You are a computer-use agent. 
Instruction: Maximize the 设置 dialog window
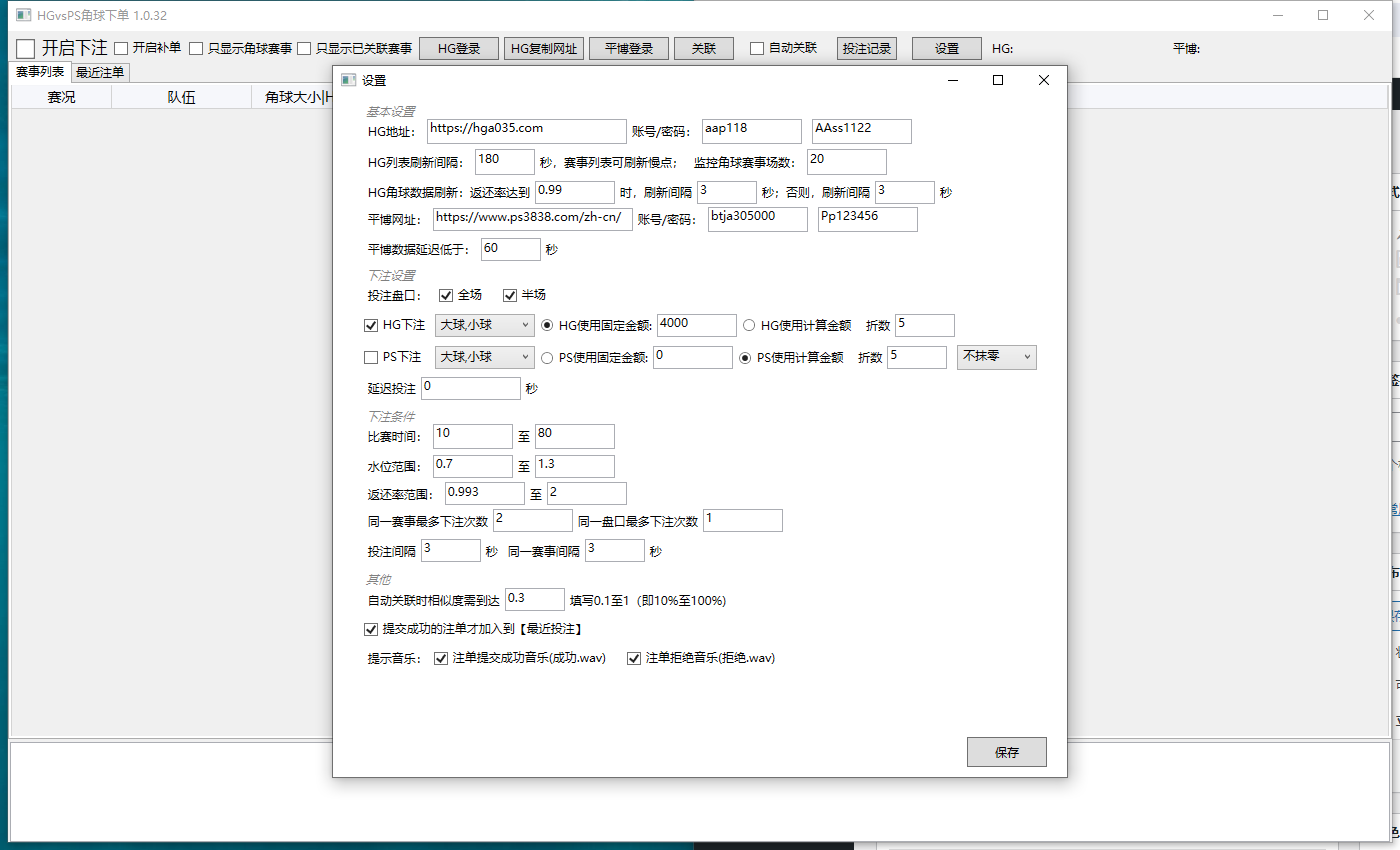click(x=997, y=81)
